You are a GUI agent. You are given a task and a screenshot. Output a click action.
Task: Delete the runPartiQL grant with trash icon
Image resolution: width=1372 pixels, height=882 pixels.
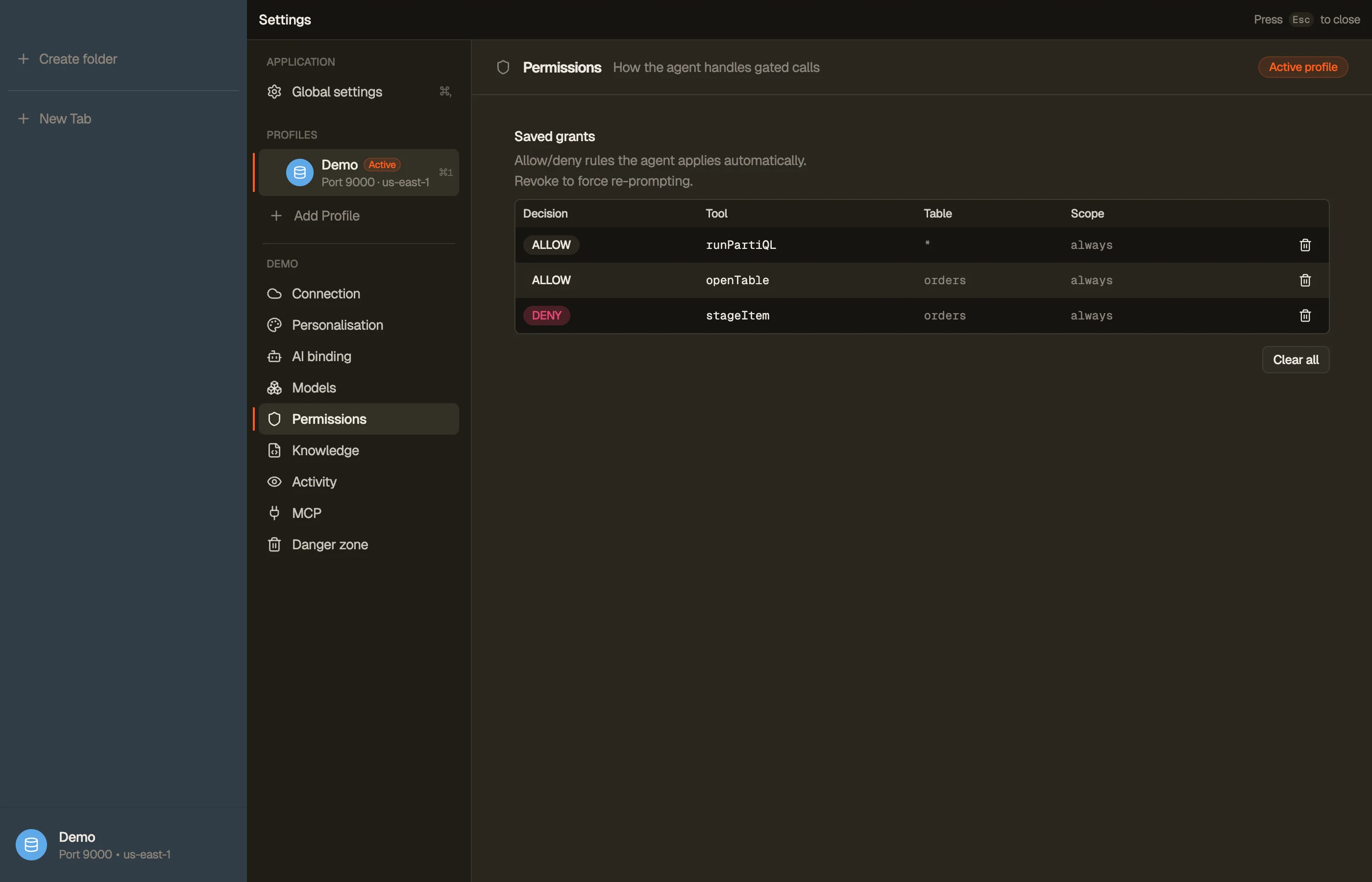(x=1305, y=245)
